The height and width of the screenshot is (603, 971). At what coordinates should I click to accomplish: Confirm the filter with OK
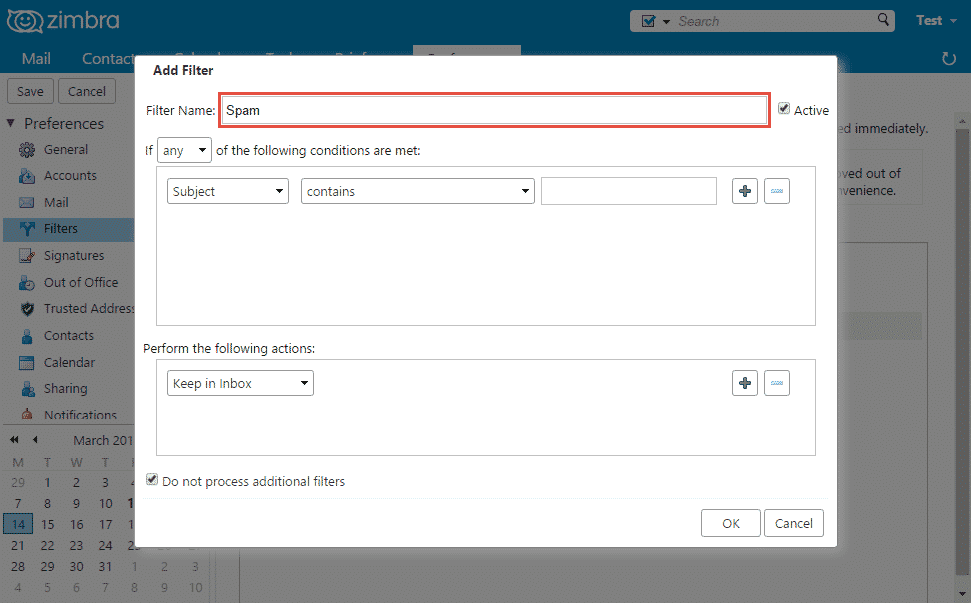tap(730, 522)
